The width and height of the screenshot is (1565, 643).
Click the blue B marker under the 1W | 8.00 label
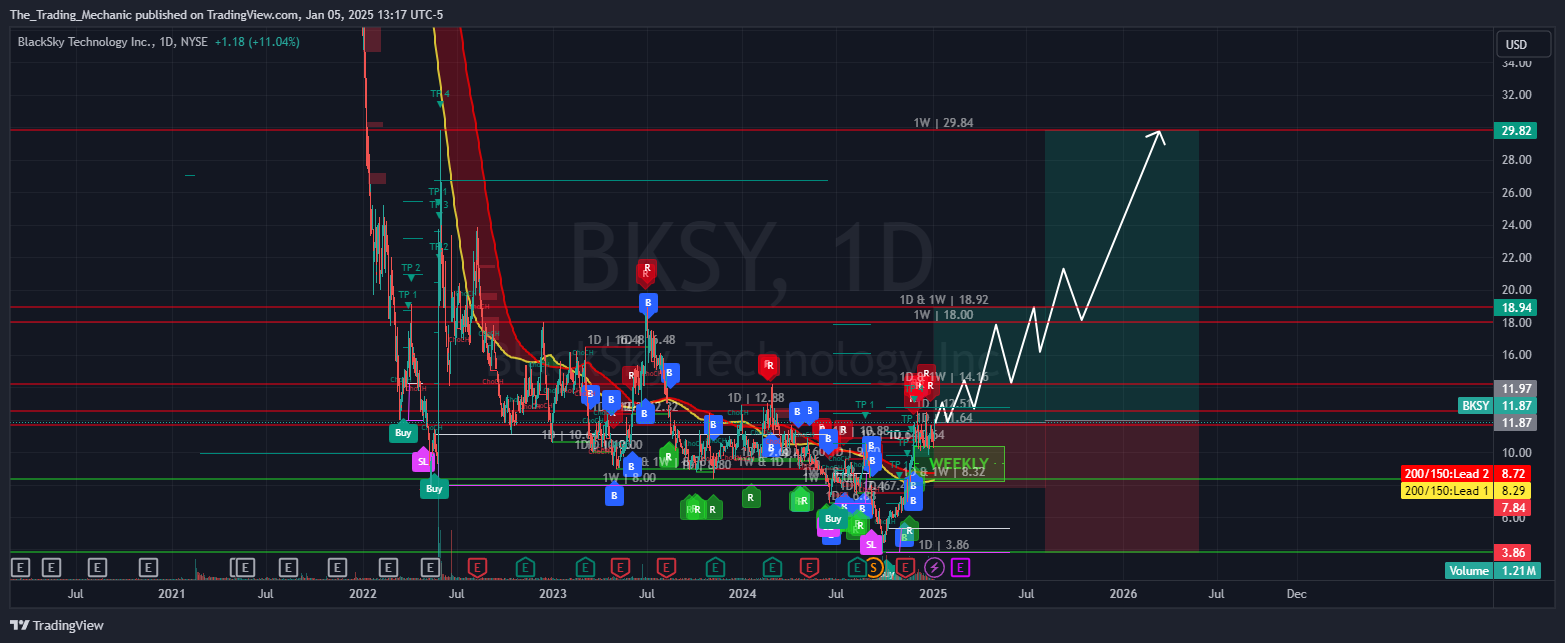click(615, 494)
